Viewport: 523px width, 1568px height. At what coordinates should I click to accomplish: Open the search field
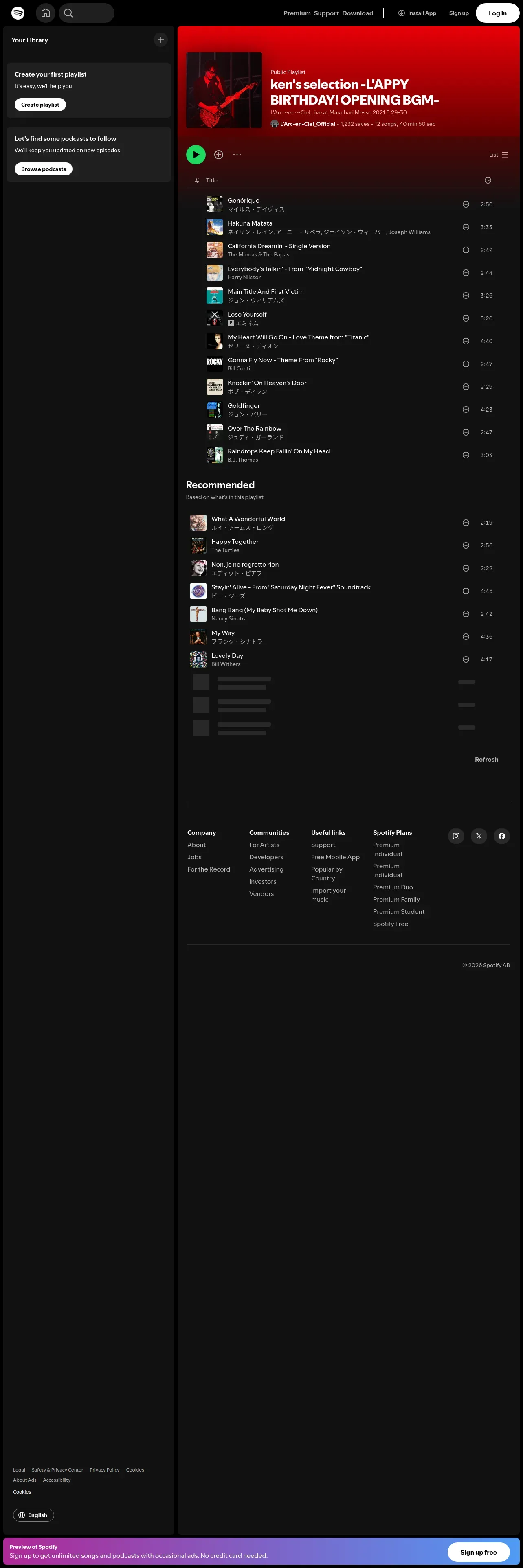86,13
